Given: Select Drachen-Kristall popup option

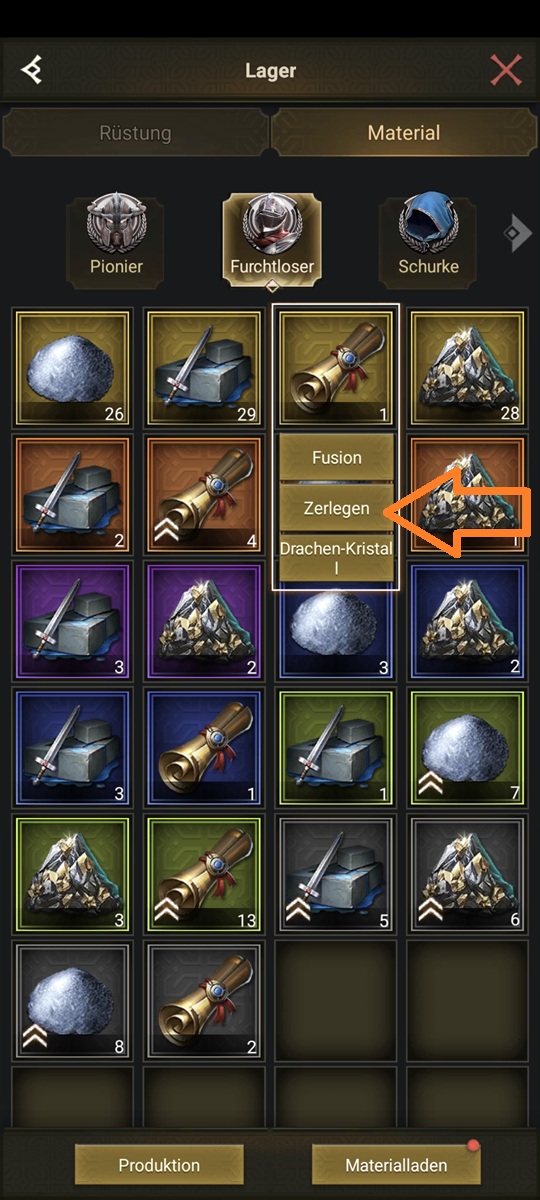Looking at the screenshot, I should coord(336,559).
